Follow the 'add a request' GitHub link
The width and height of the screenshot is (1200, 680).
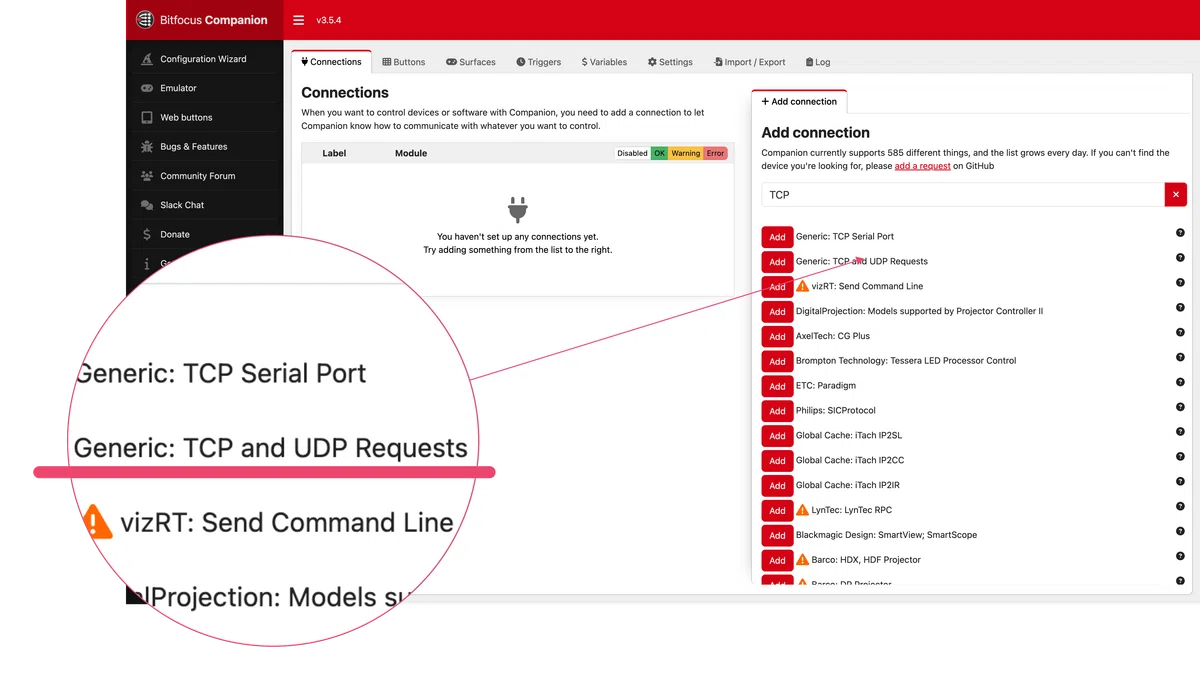(922, 166)
